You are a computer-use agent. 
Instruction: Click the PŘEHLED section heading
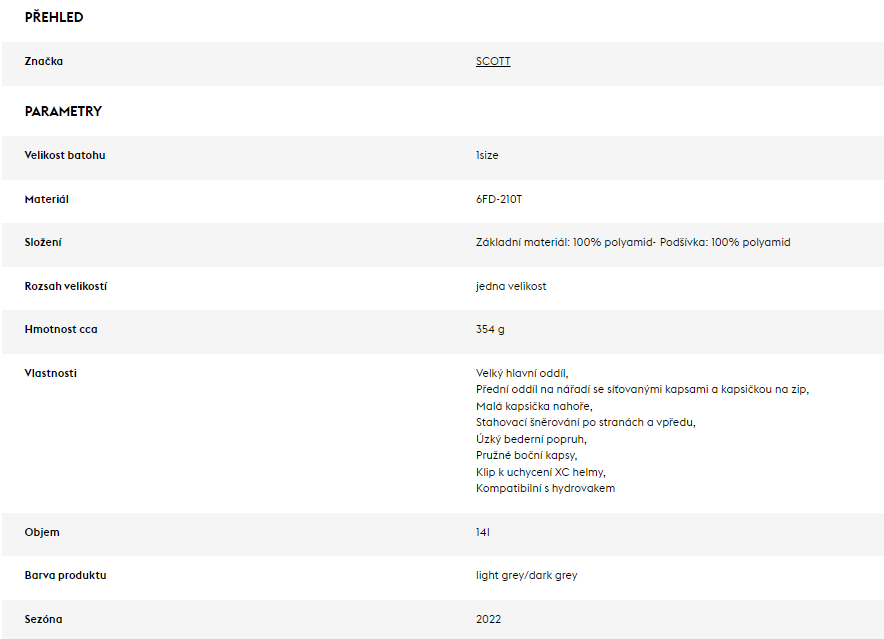coord(54,17)
